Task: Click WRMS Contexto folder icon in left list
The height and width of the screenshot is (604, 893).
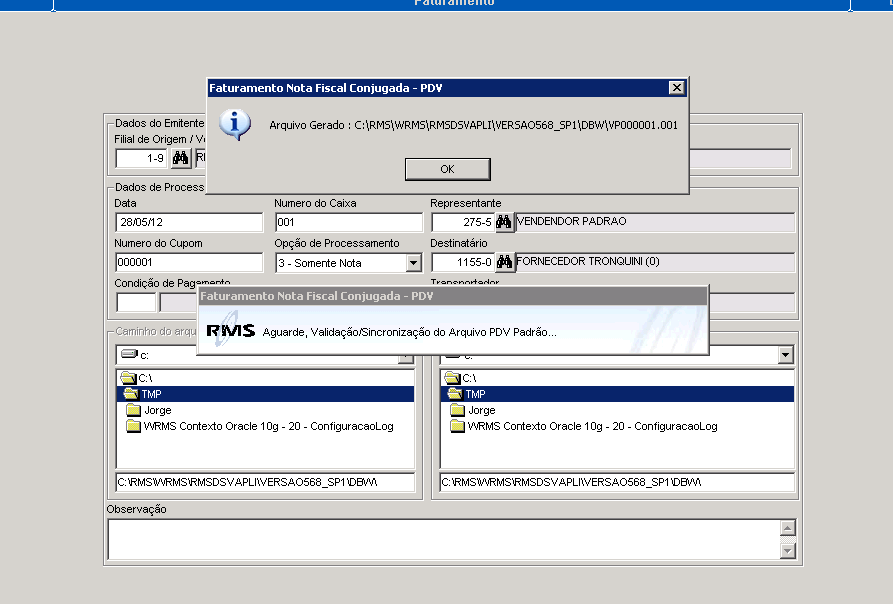Action: coord(133,426)
